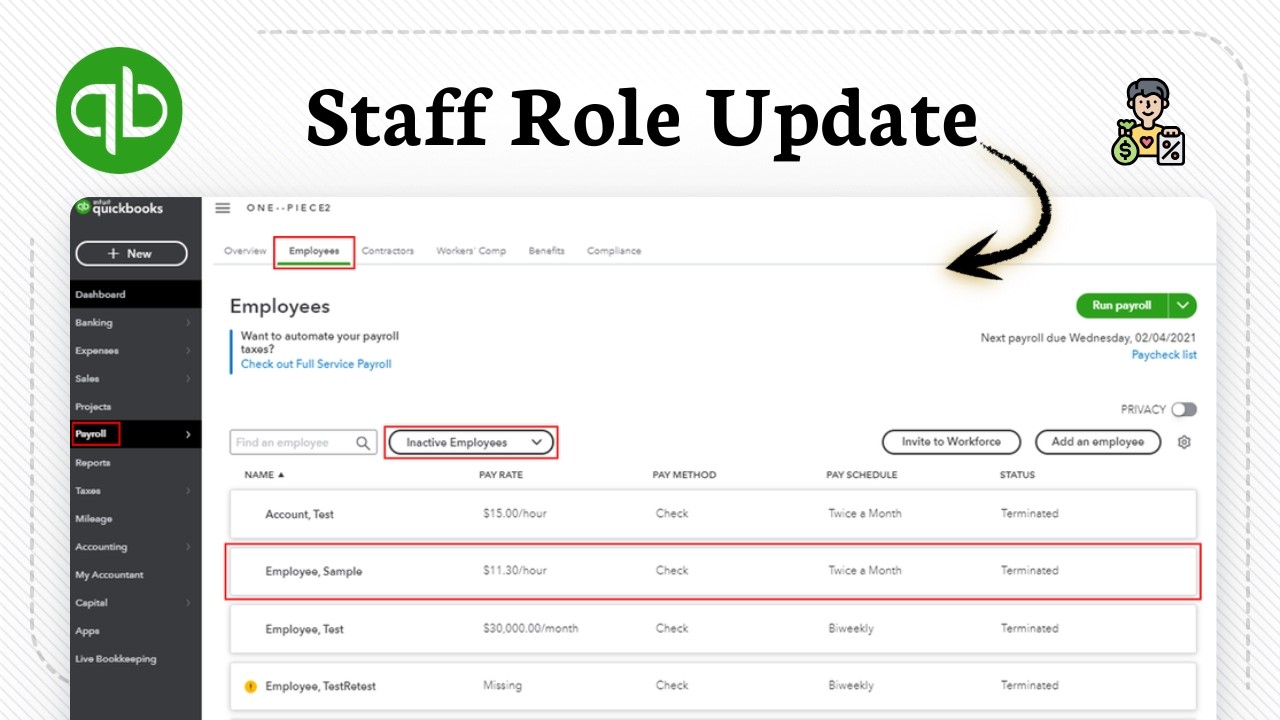Click the ONE--PIECE2 company name
1280x720 pixels.
pos(288,208)
